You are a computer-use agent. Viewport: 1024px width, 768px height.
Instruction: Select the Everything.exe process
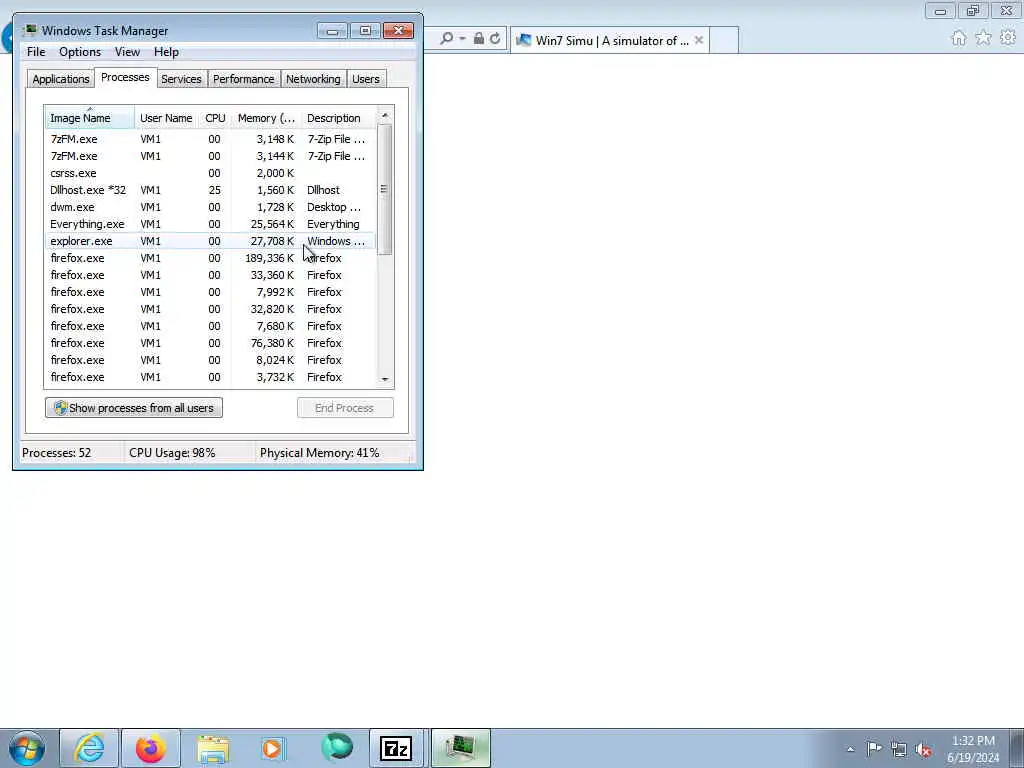tap(210, 224)
